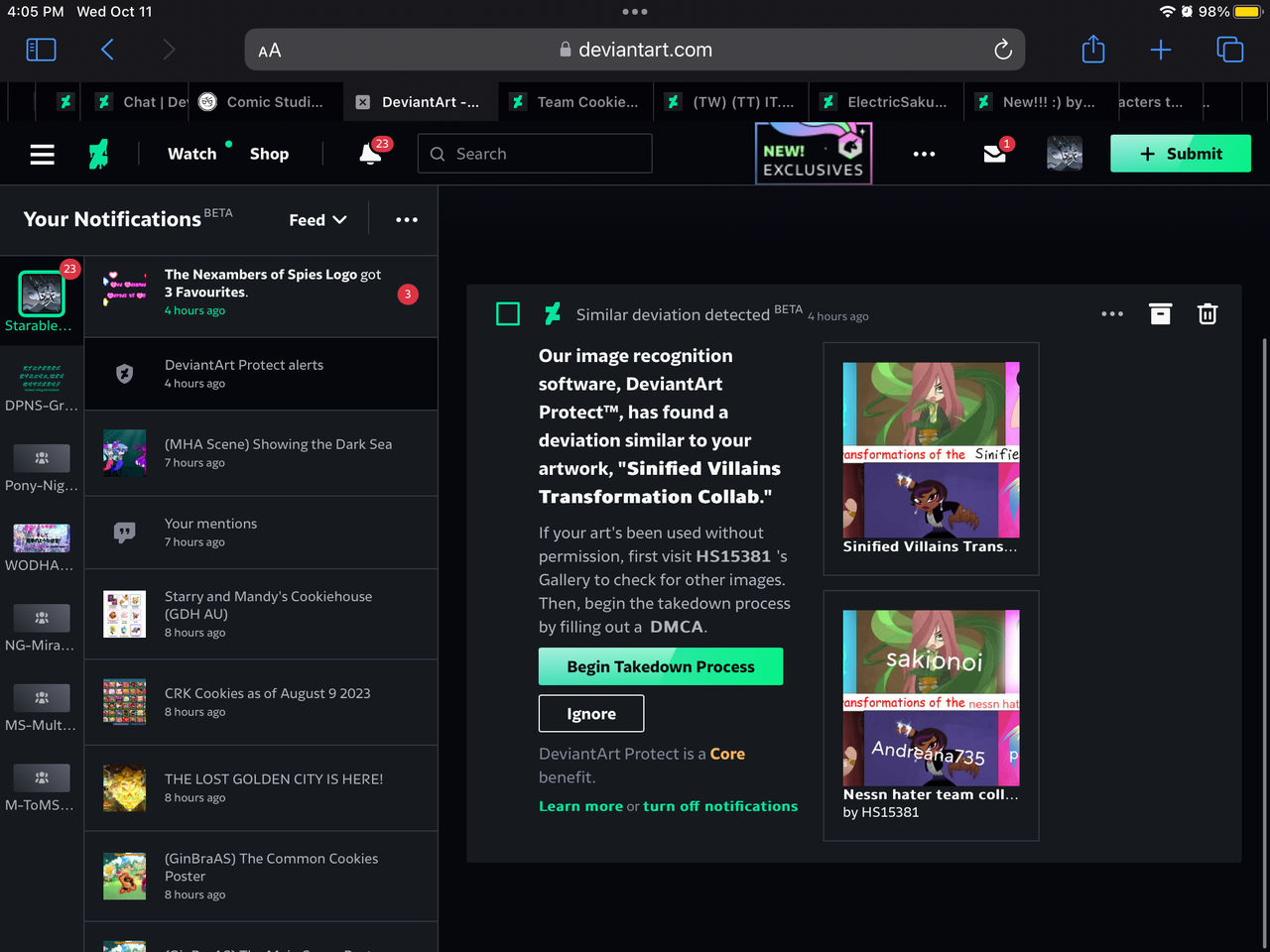Open Safari sidebar panel icon
1270x952 pixels.
41,50
